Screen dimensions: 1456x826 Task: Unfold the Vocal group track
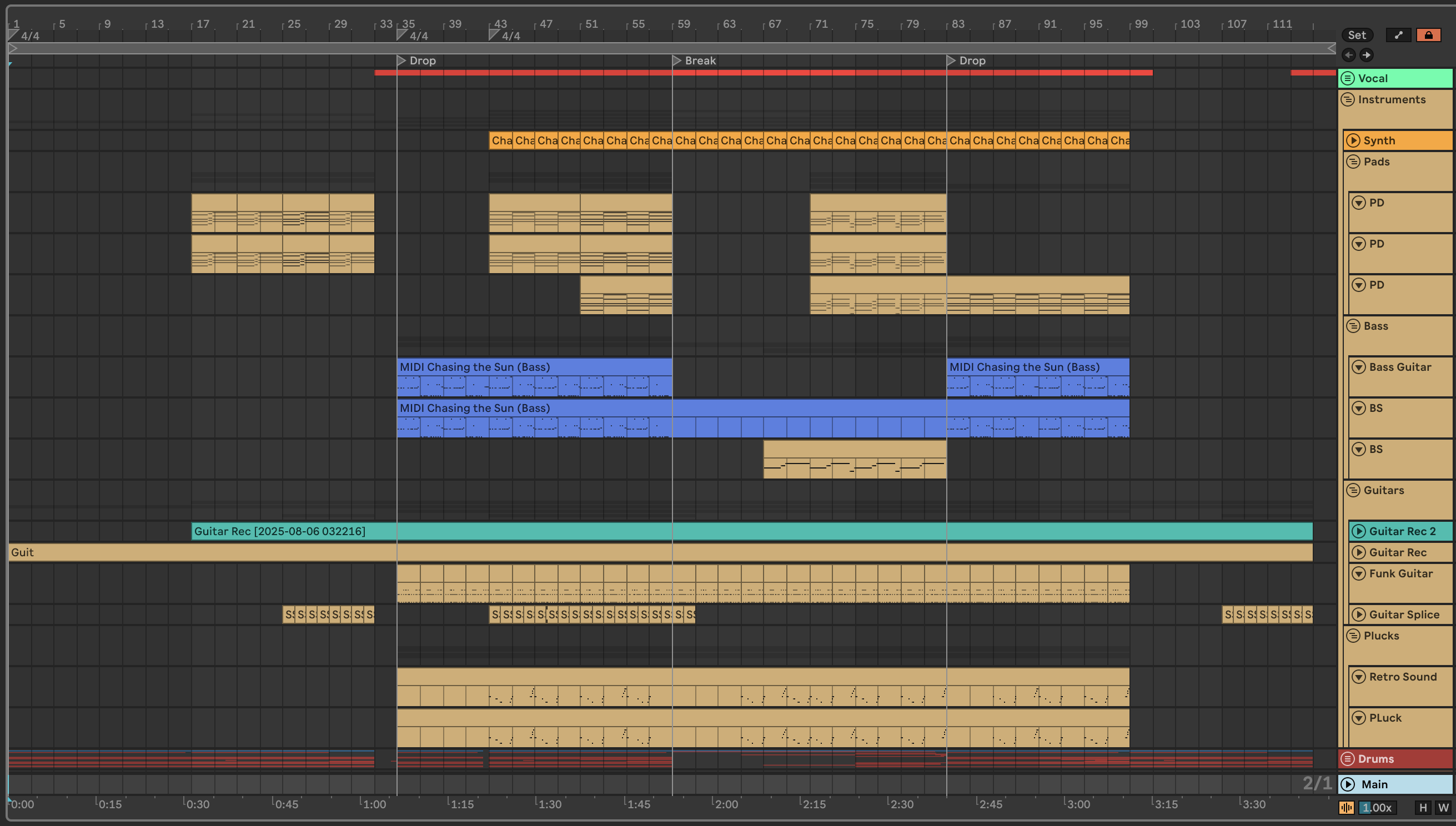coord(1348,78)
